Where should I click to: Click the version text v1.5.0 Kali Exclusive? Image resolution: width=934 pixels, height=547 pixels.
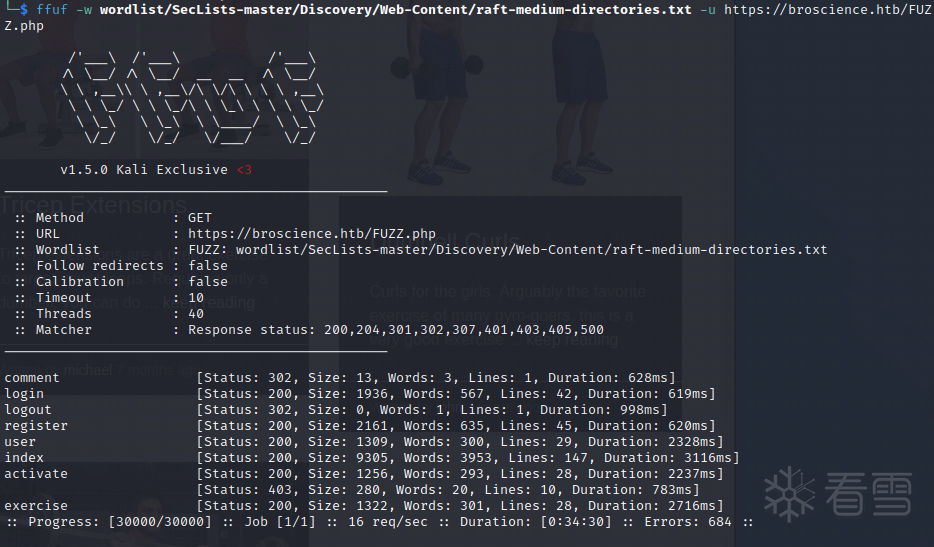click(144, 170)
